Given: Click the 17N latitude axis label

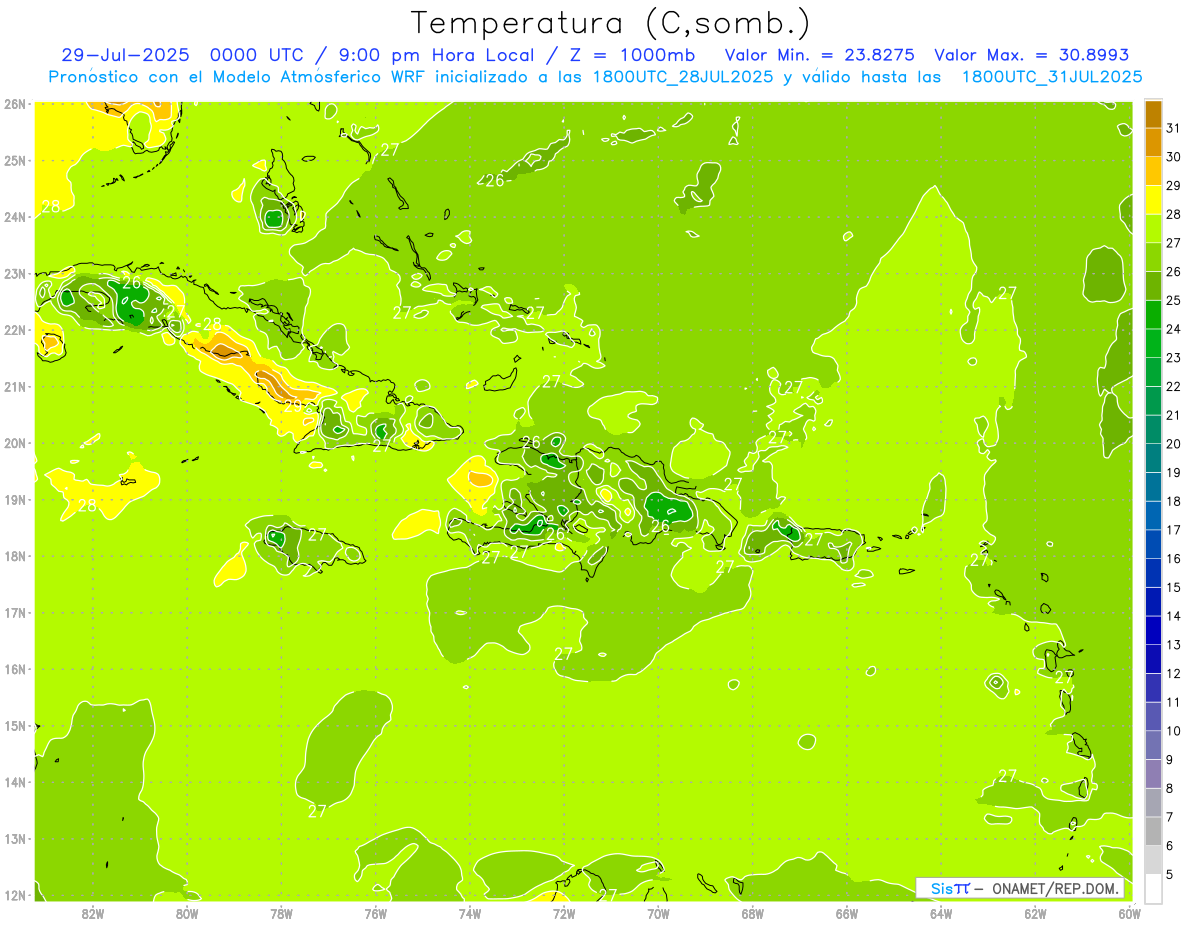Looking at the screenshot, I should [15, 613].
